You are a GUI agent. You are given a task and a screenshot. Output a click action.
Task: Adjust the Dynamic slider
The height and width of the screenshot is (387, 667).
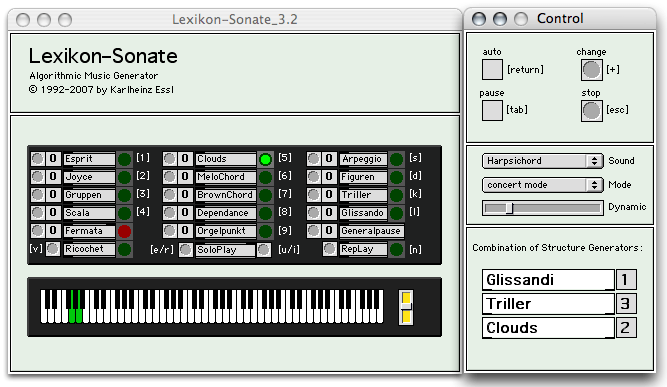click(542, 208)
